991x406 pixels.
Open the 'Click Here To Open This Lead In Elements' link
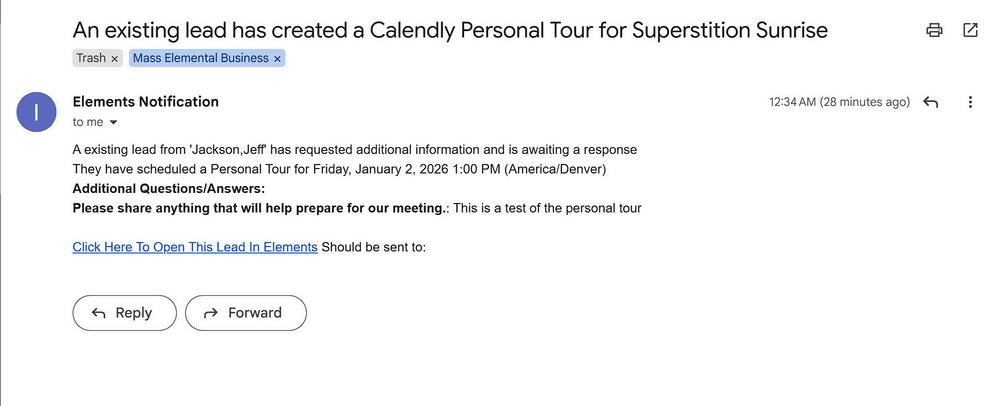pyautogui.click(x=195, y=247)
